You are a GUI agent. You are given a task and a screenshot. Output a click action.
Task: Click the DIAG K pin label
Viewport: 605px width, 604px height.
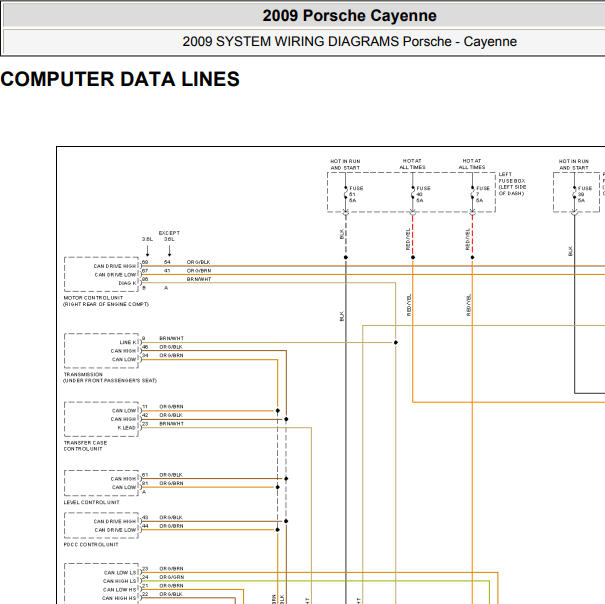(127, 283)
